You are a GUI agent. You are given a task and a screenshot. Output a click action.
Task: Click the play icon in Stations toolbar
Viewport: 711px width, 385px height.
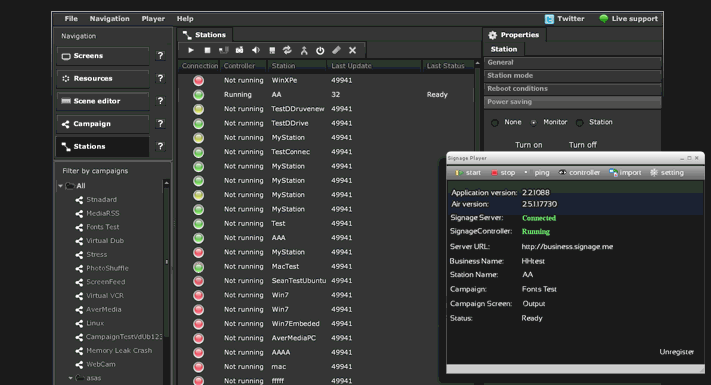coord(191,50)
